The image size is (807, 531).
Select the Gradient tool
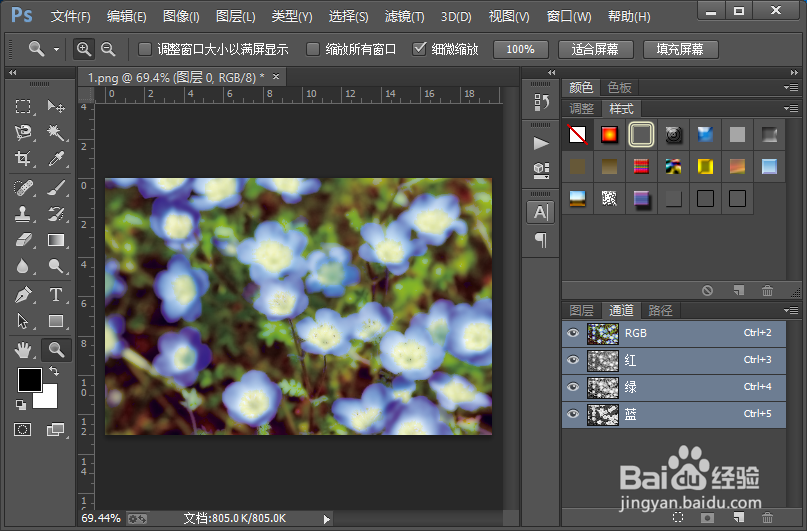(x=56, y=240)
